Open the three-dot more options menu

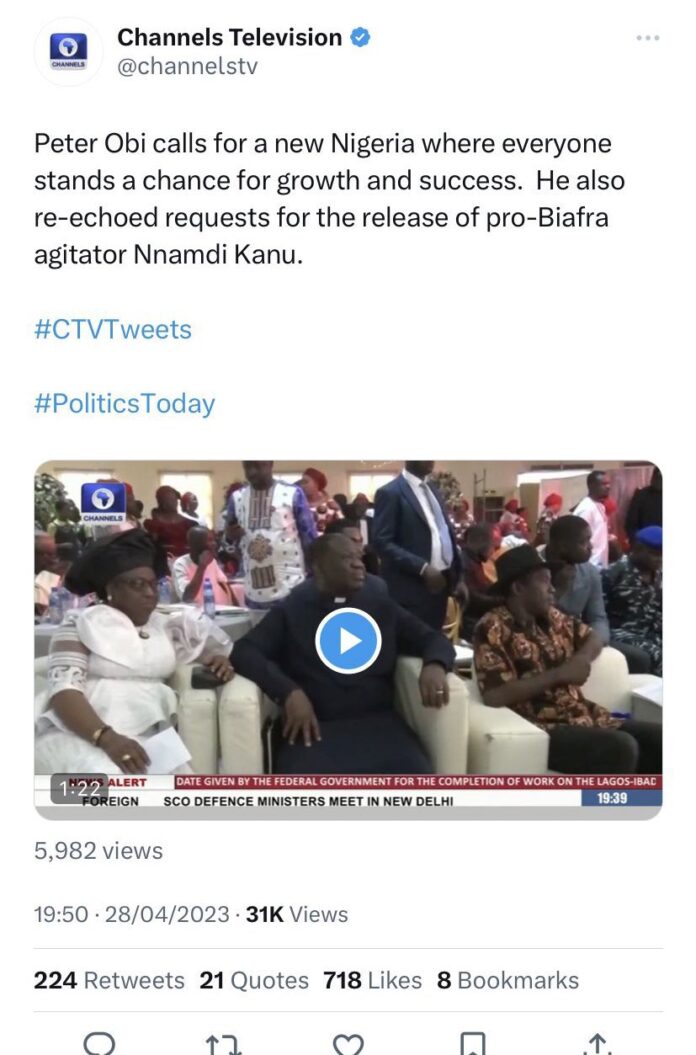(647, 38)
